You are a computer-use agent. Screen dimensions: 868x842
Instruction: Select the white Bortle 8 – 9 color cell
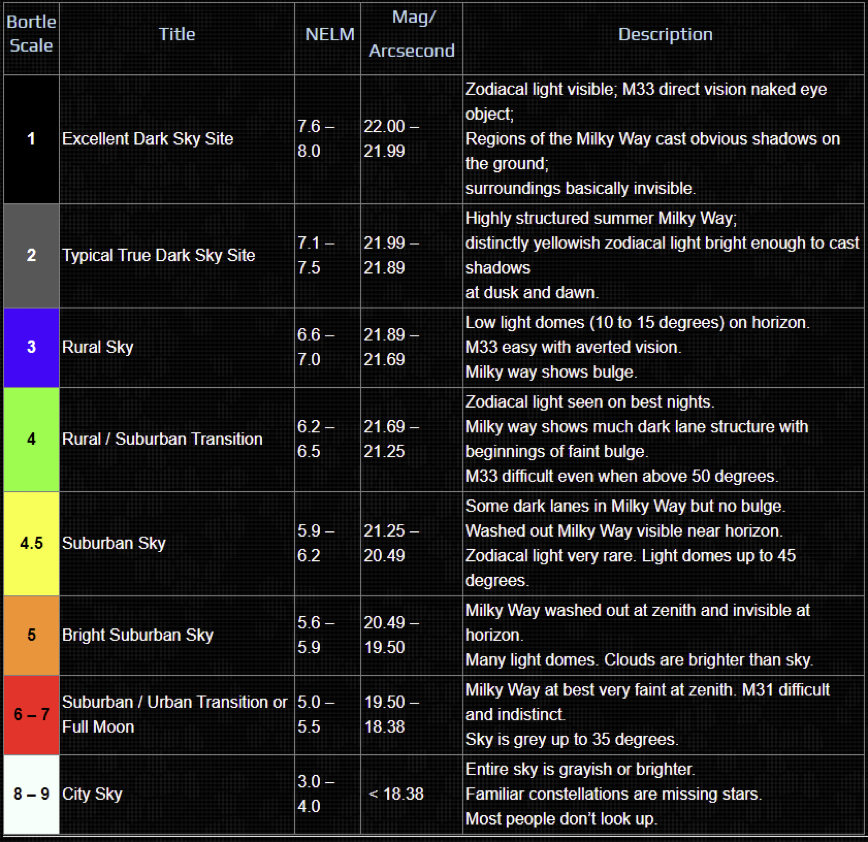coord(32,794)
